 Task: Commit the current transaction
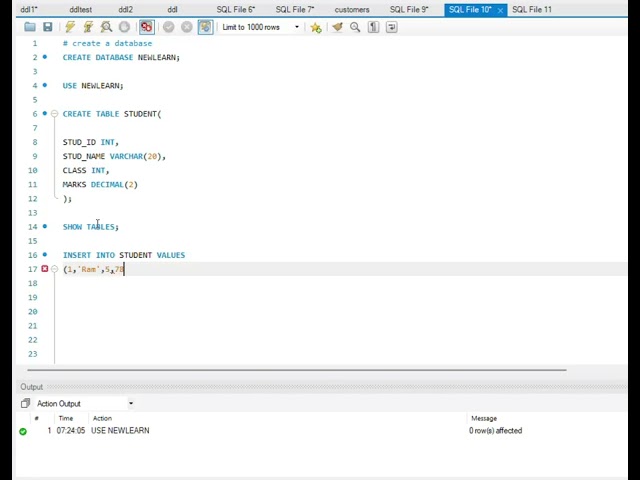pos(169,27)
